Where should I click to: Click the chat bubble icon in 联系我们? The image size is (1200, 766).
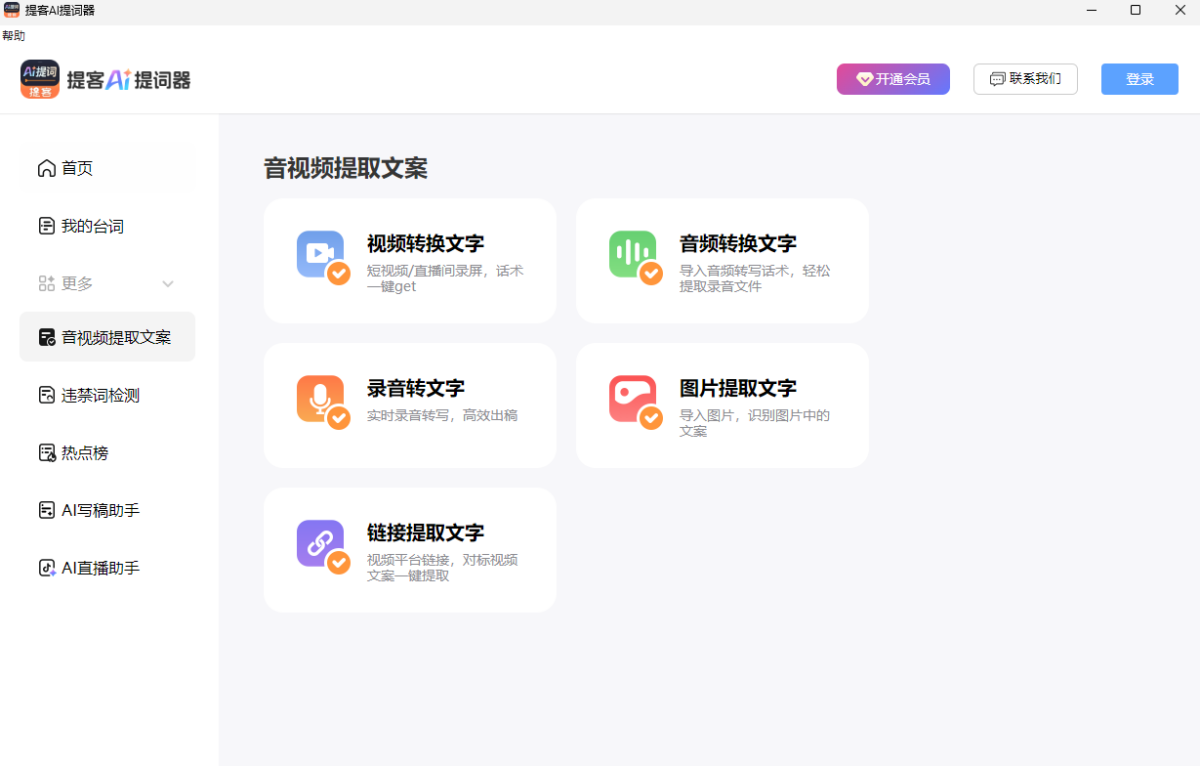point(997,79)
